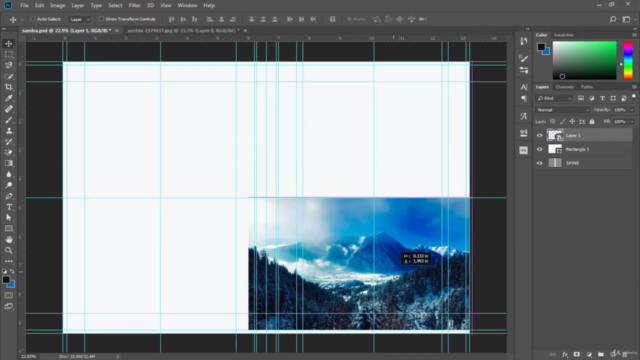The width and height of the screenshot is (640, 360).
Task: Open the Window menu
Action: click(187, 5)
